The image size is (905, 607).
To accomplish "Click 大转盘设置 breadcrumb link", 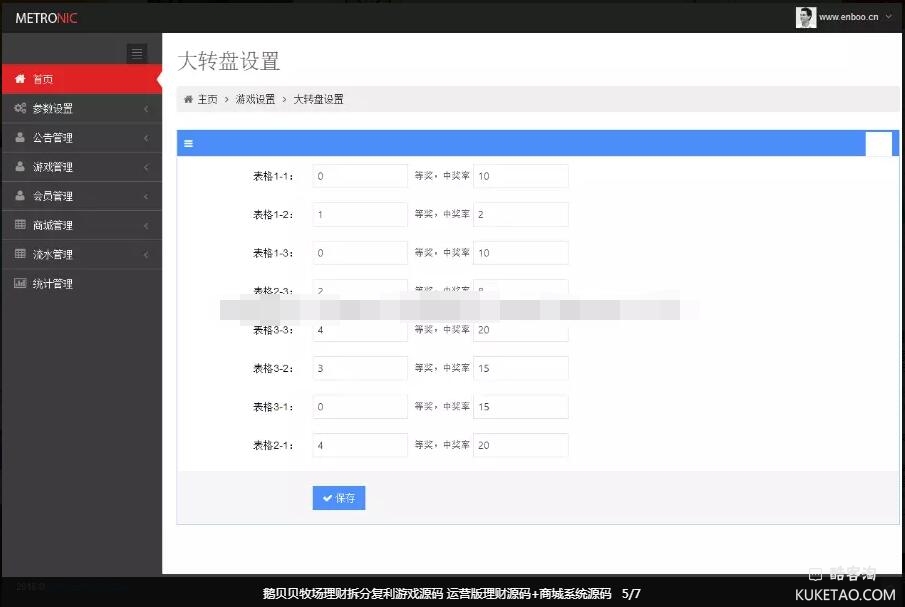I will (x=319, y=99).
